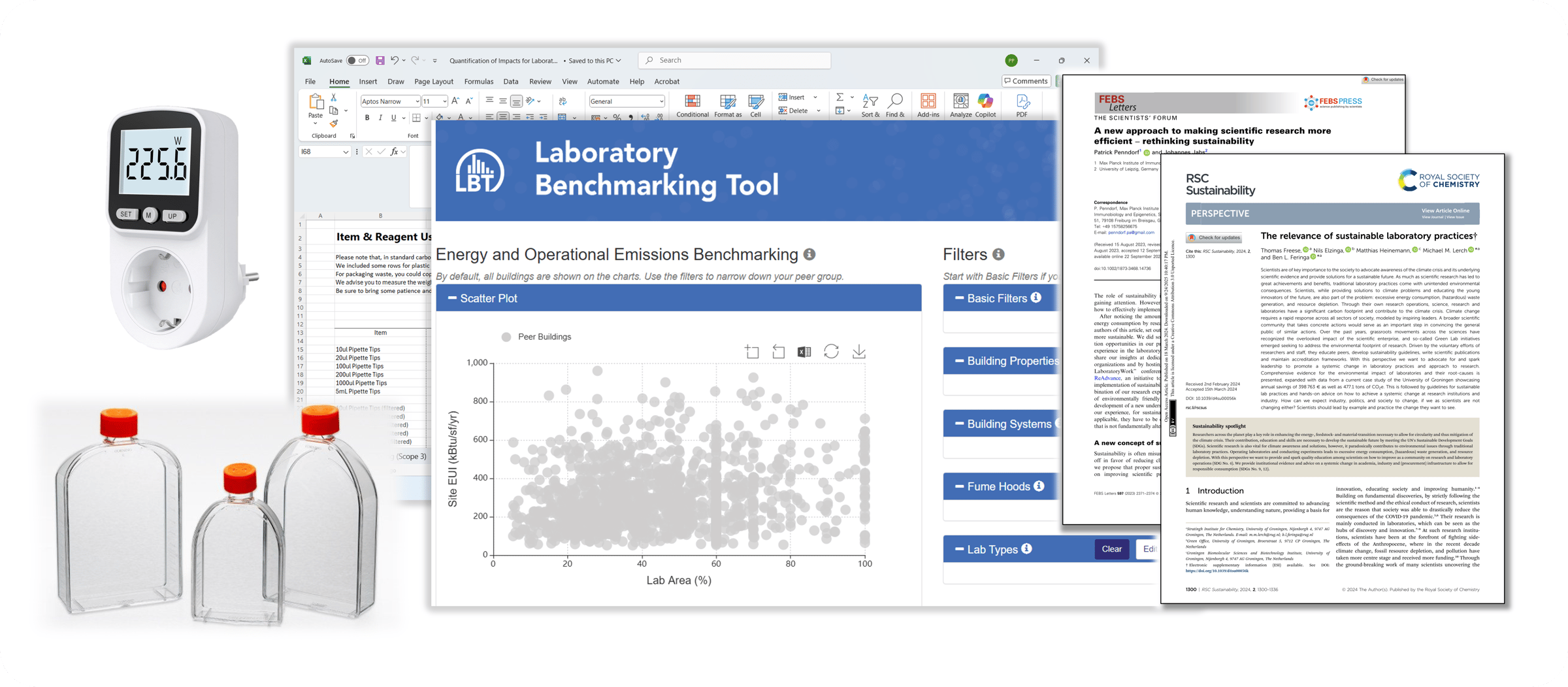
Task: Click the Excel Search box
Action: (x=734, y=60)
